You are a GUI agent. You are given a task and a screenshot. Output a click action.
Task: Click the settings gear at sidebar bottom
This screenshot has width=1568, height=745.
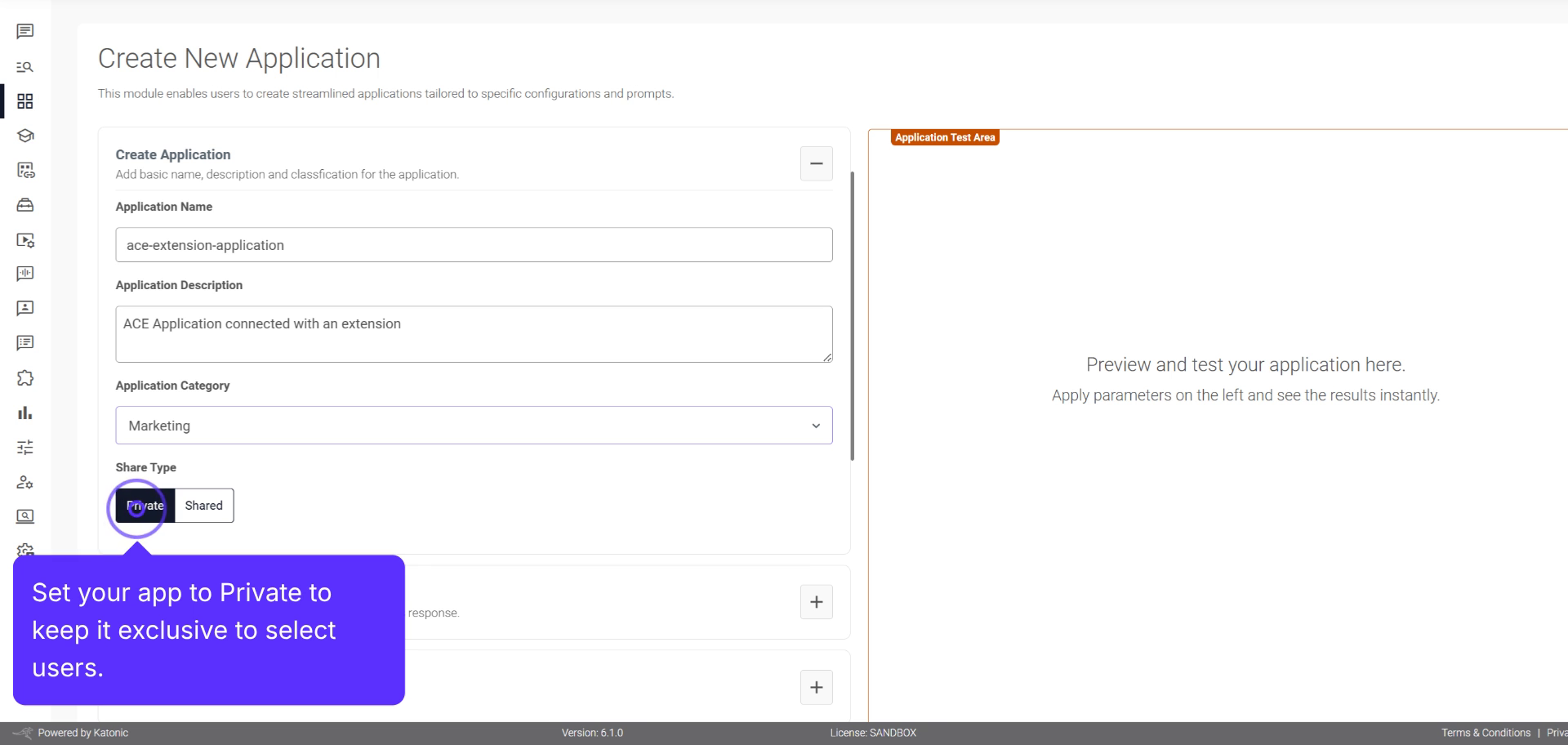point(24,551)
